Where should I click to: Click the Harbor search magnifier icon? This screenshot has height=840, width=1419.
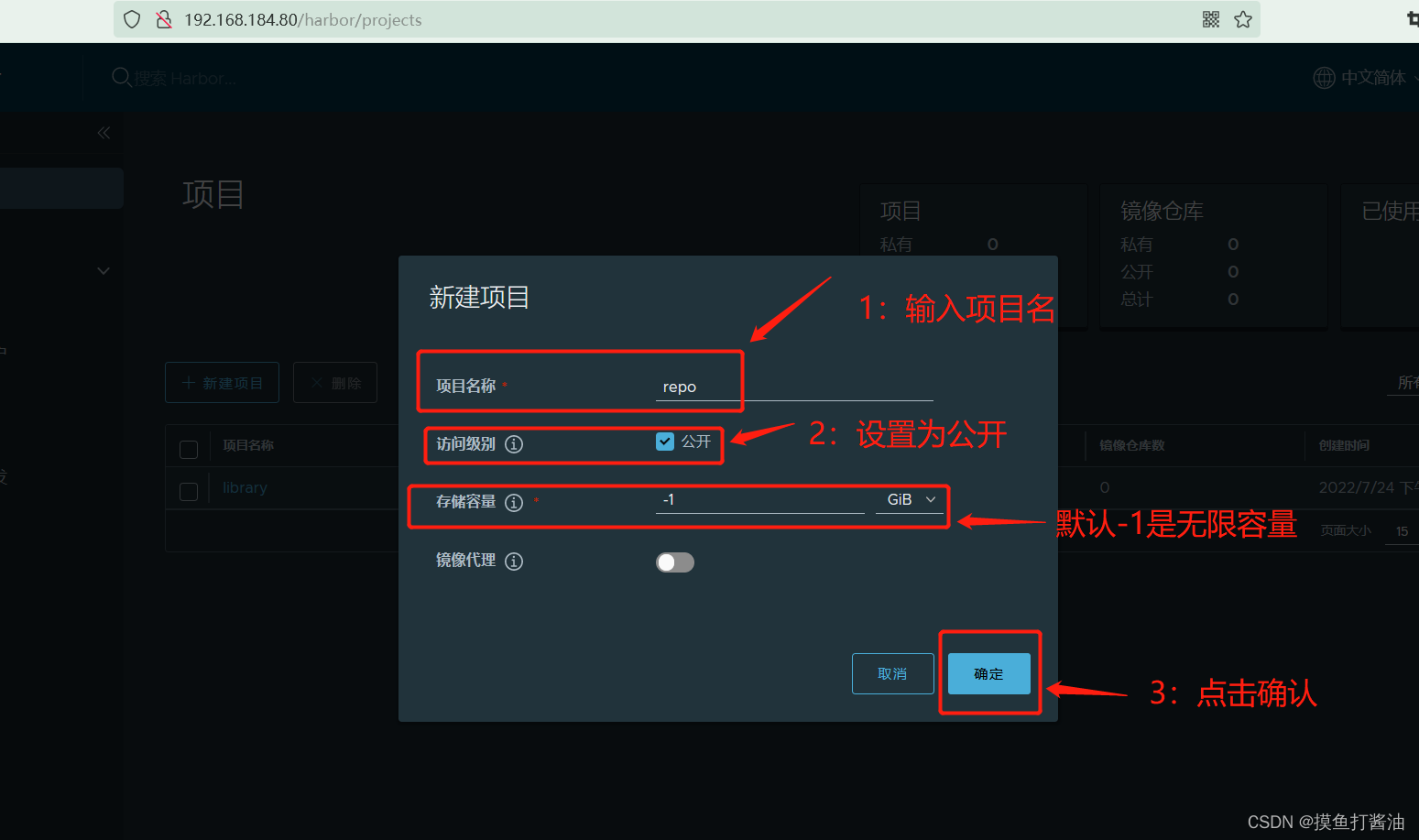click(x=121, y=77)
